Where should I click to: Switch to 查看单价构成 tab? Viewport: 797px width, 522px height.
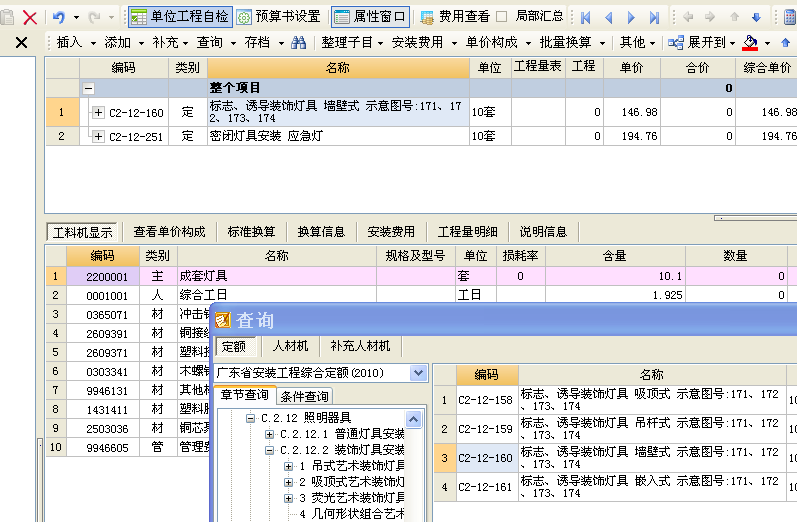[169, 232]
